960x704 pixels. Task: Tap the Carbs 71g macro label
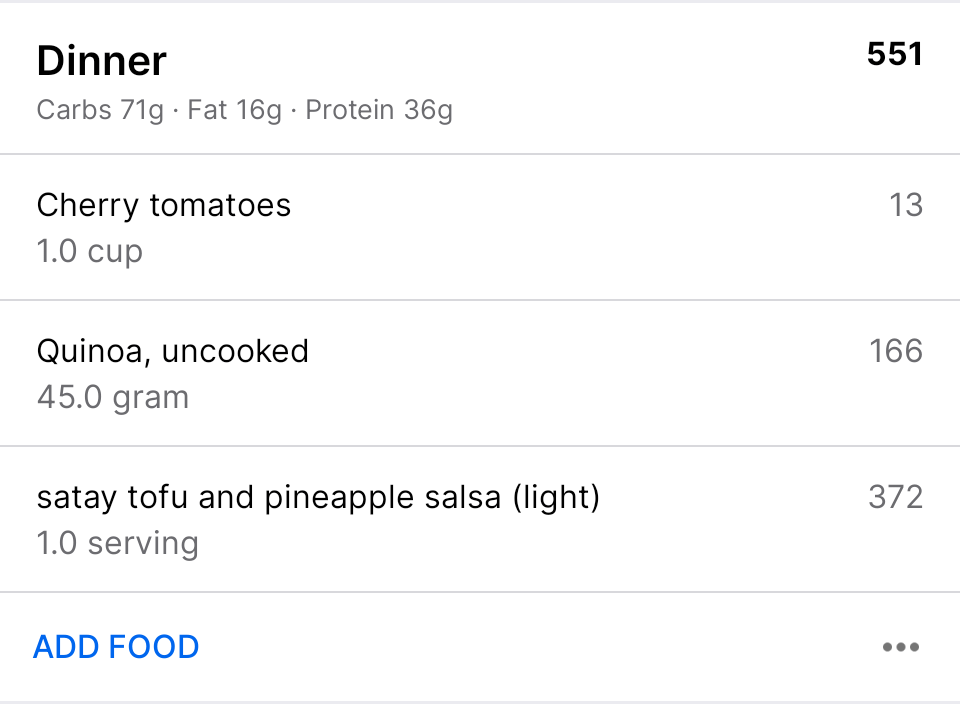(100, 110)
